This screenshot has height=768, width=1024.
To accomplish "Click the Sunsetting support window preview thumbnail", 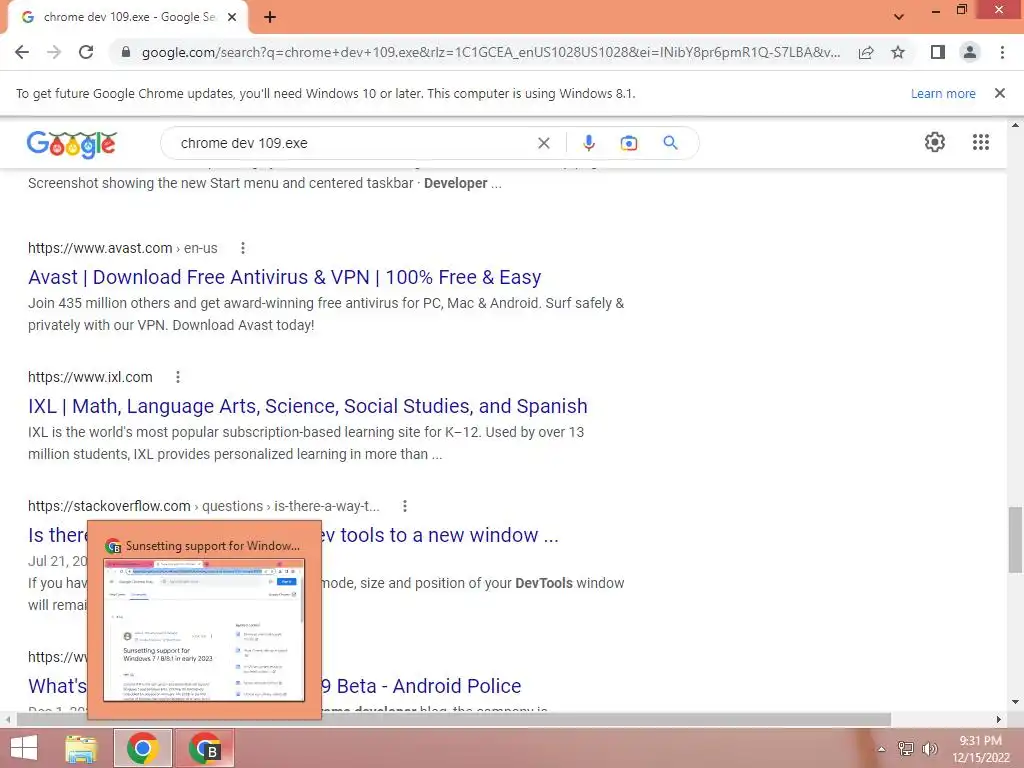I will click(x=204, y=630).
